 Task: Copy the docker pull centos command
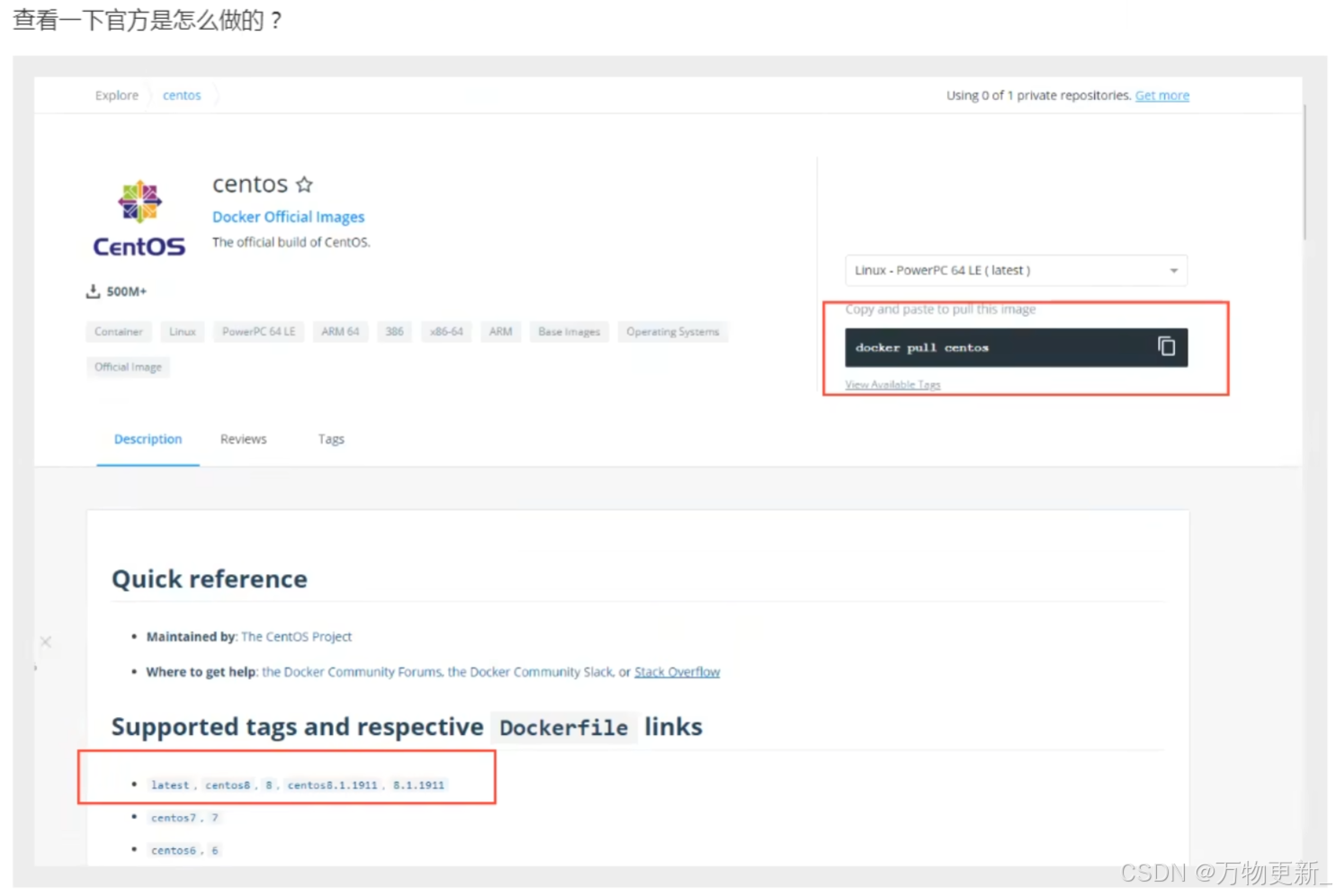click(x=1166, y=346)
